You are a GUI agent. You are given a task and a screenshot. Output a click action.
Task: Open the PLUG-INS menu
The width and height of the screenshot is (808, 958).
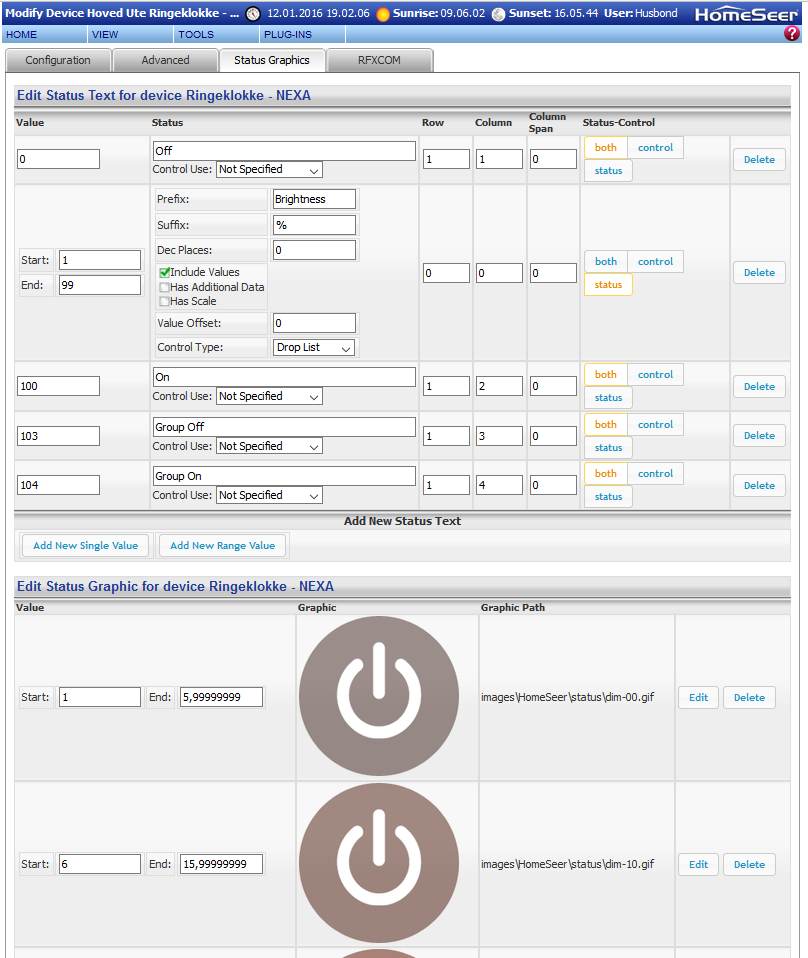(x=303, y=34)
